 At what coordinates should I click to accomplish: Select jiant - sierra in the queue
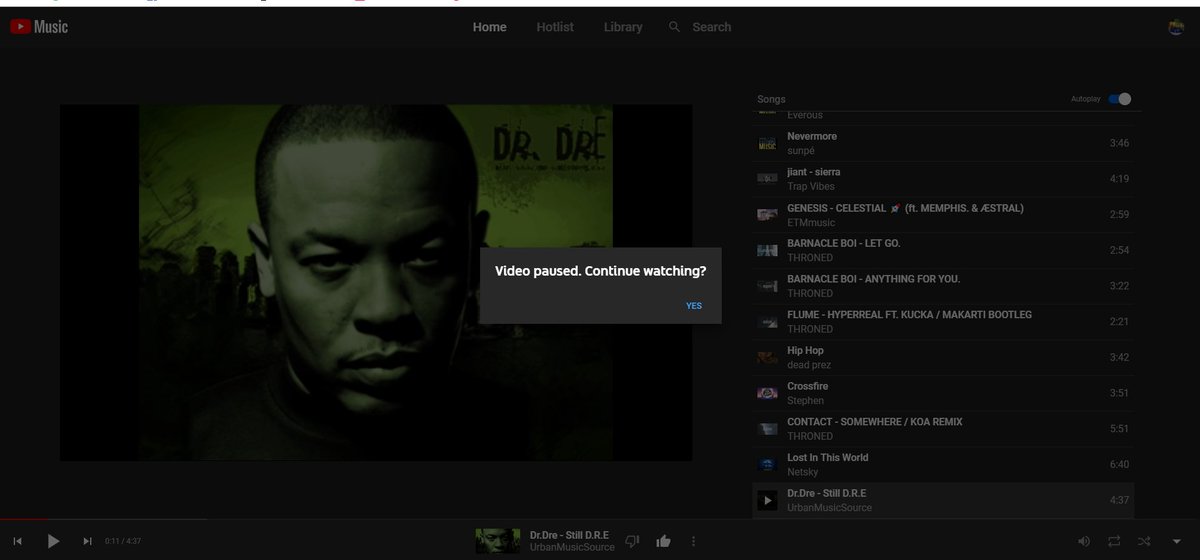pos(945,179)
